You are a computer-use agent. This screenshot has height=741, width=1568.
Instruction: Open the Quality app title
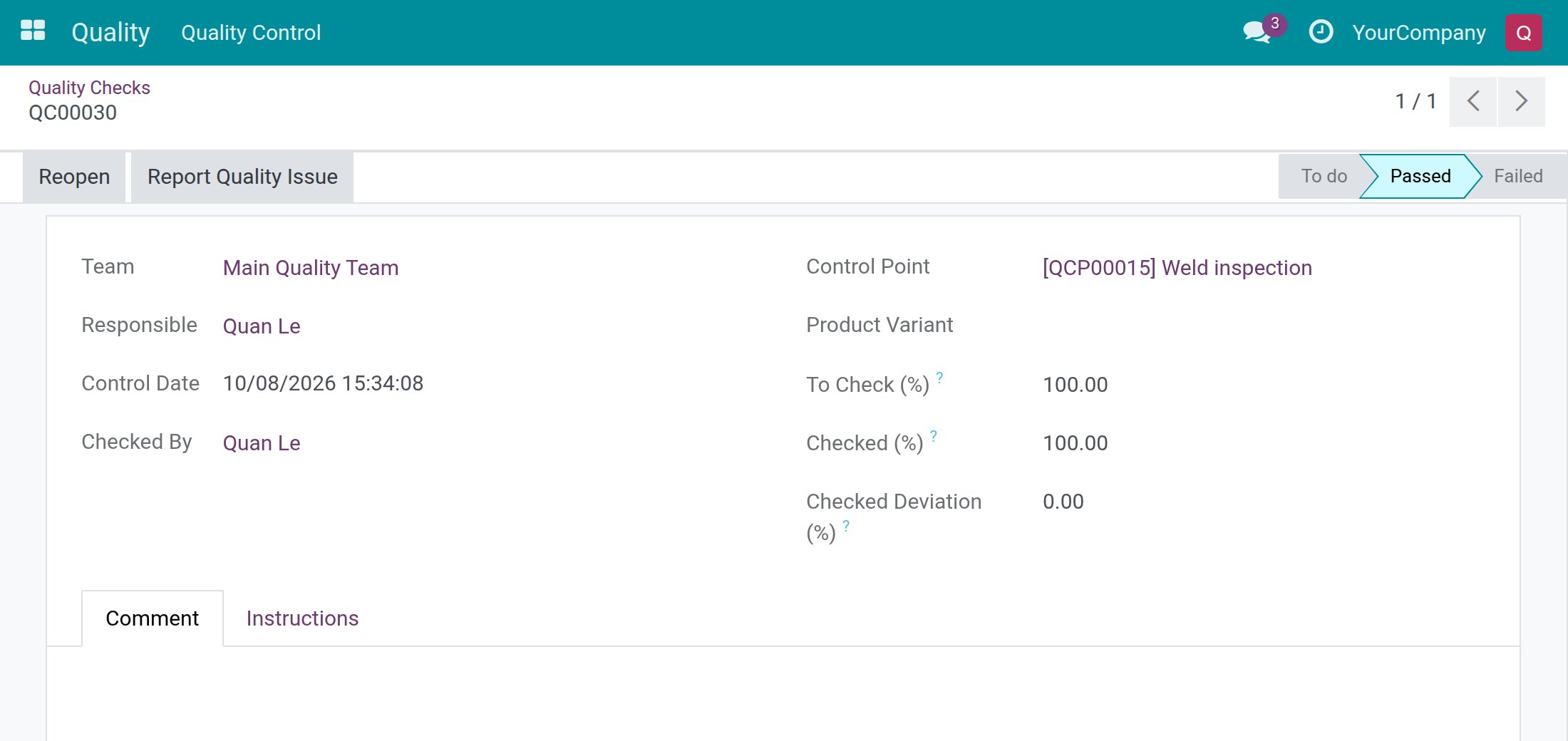coord(110,32)
